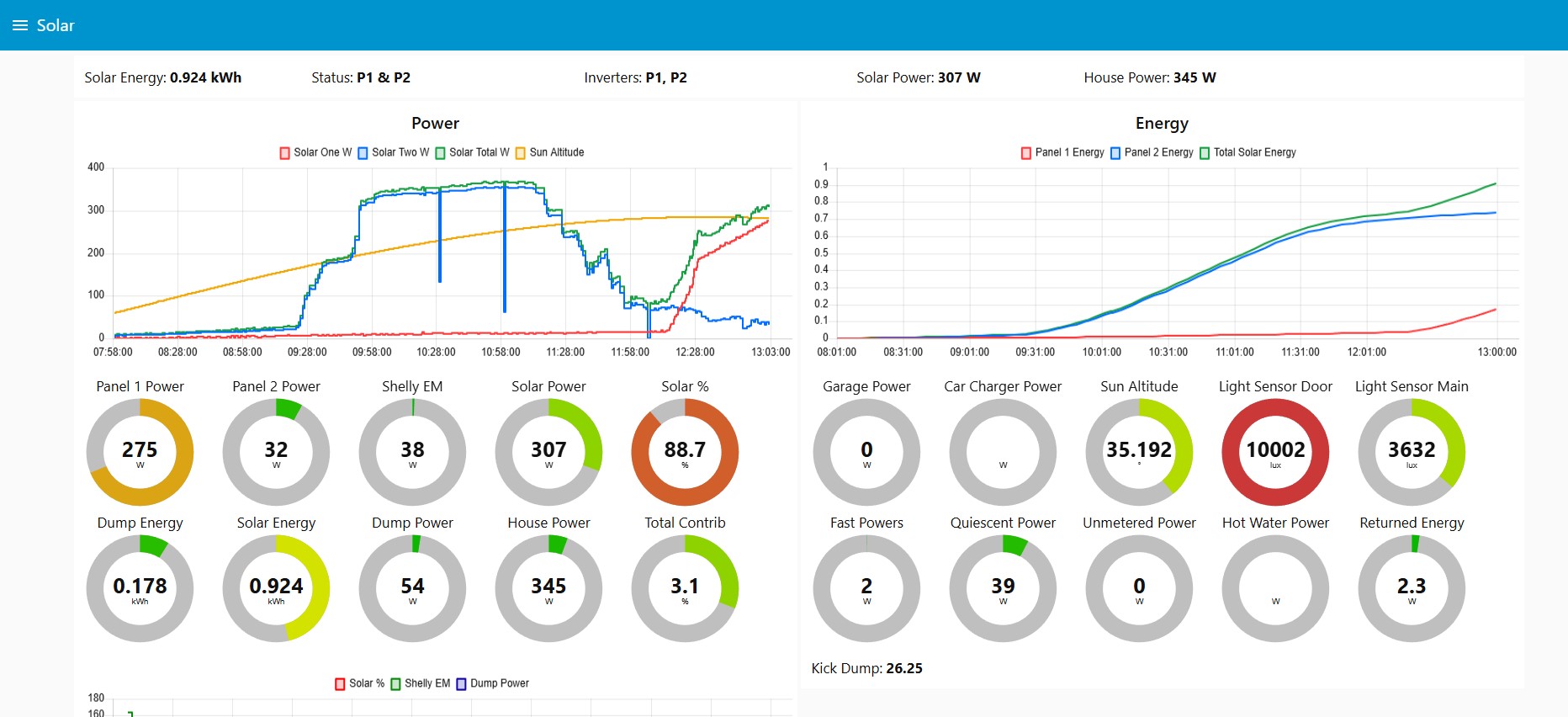Click the "Solar Energy: 0.924 kWh" header text
The image size is (1568, 717).
163,77
